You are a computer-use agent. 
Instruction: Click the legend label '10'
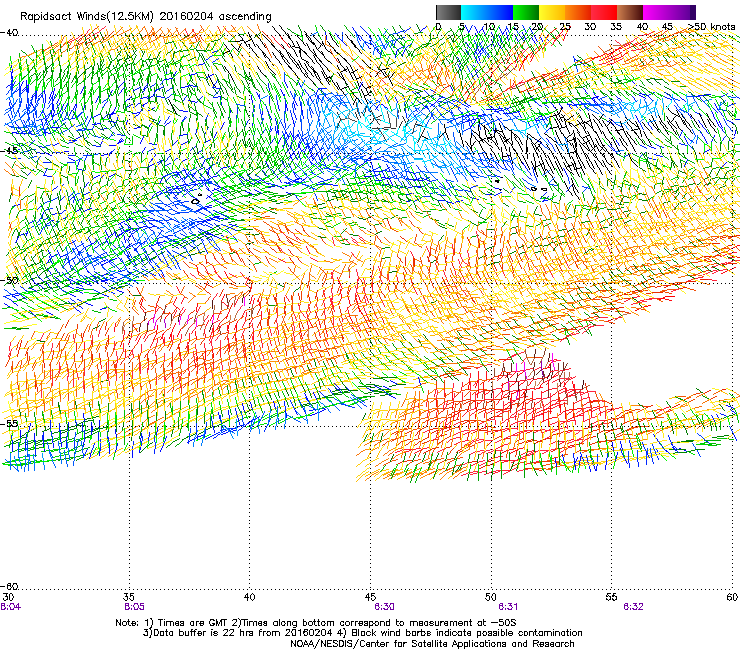pyautogui.click(x=489, y=27)
